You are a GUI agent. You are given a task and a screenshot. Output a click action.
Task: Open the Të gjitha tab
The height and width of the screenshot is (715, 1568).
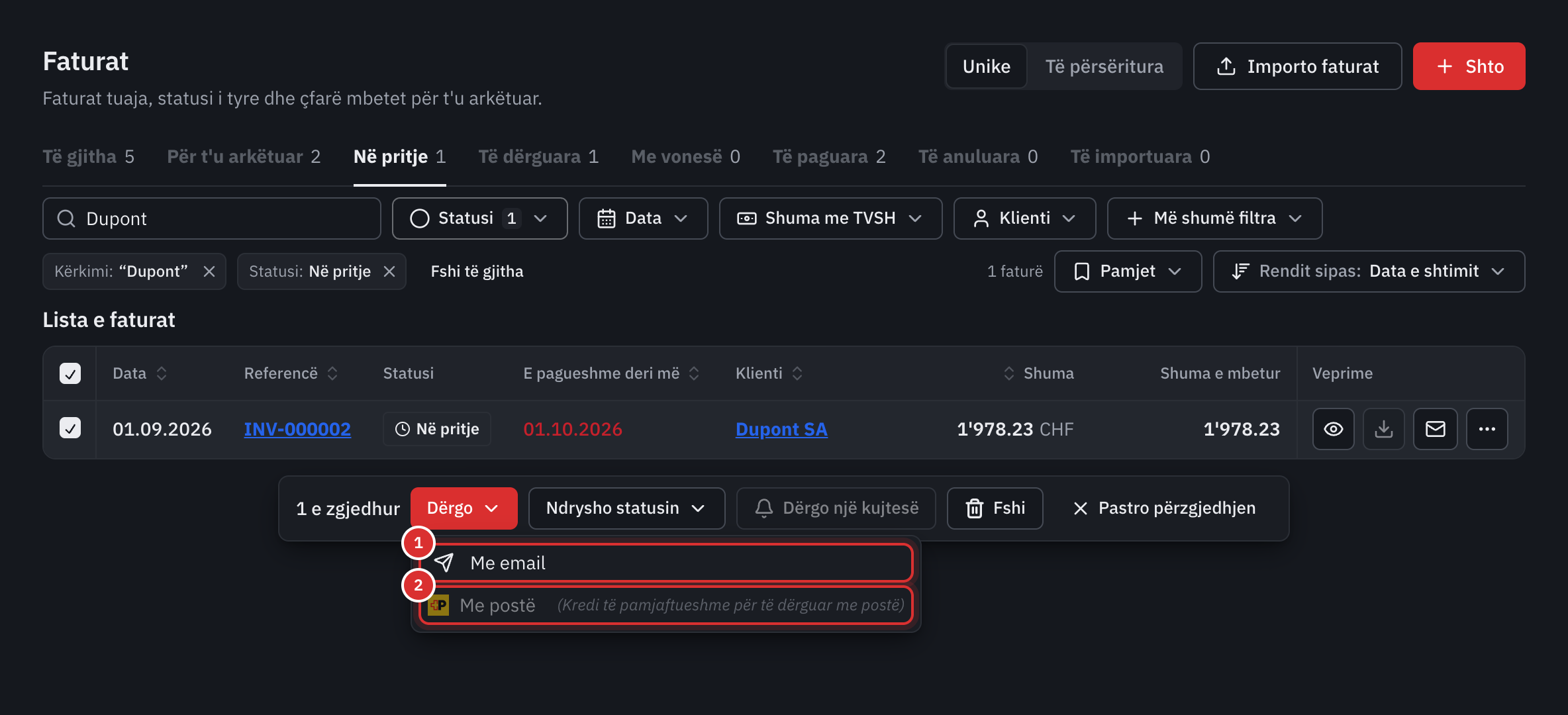point(89,157)
